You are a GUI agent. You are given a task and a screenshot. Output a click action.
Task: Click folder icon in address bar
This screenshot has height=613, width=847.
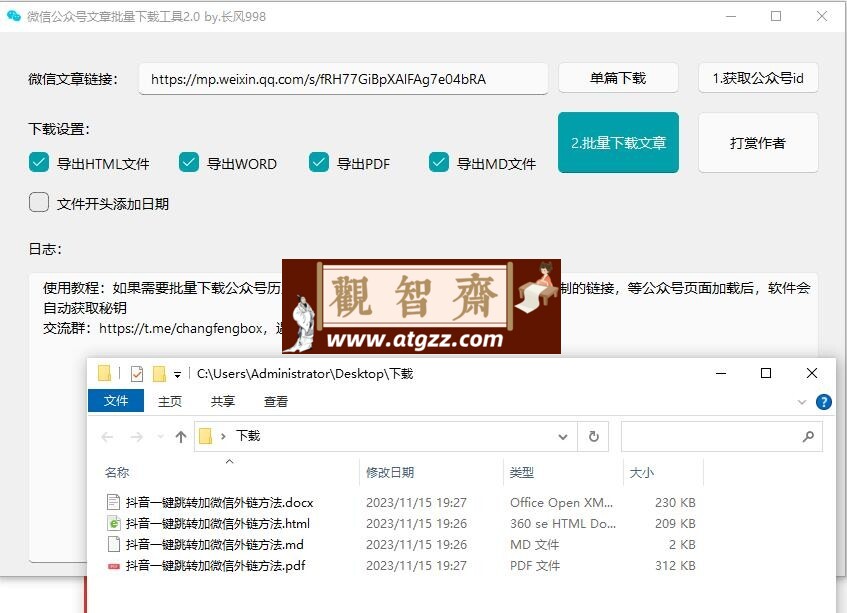coord(206,436)
